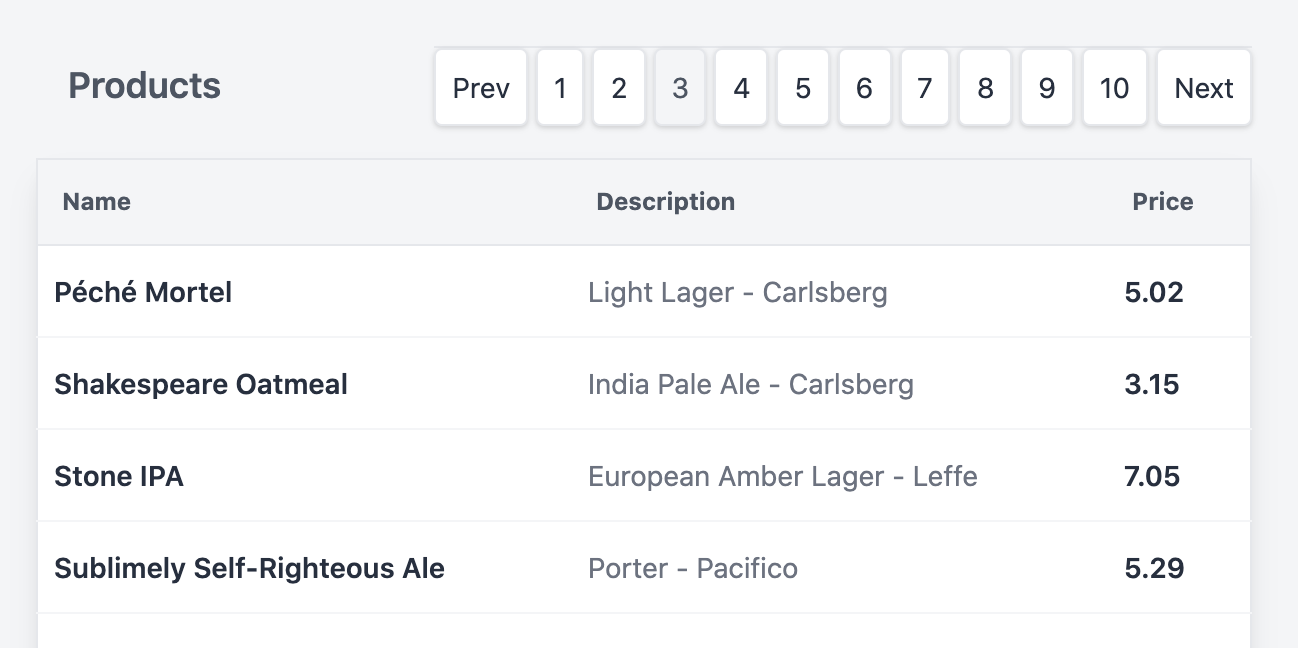Select page 8
The image size is (1298, 648).
coord(985,88)
